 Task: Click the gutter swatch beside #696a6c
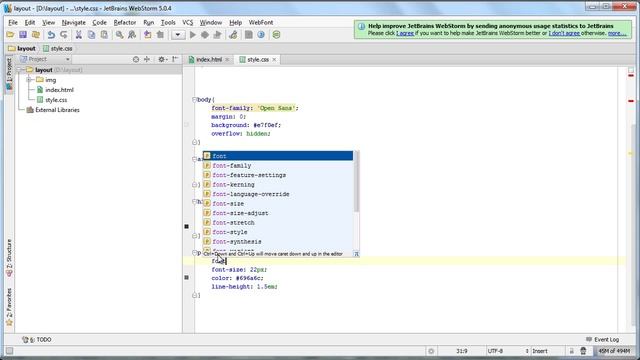point(187,278)
